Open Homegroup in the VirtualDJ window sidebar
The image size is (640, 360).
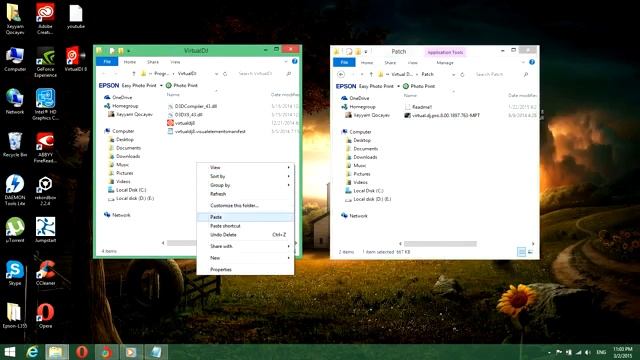tap(122, 106)
